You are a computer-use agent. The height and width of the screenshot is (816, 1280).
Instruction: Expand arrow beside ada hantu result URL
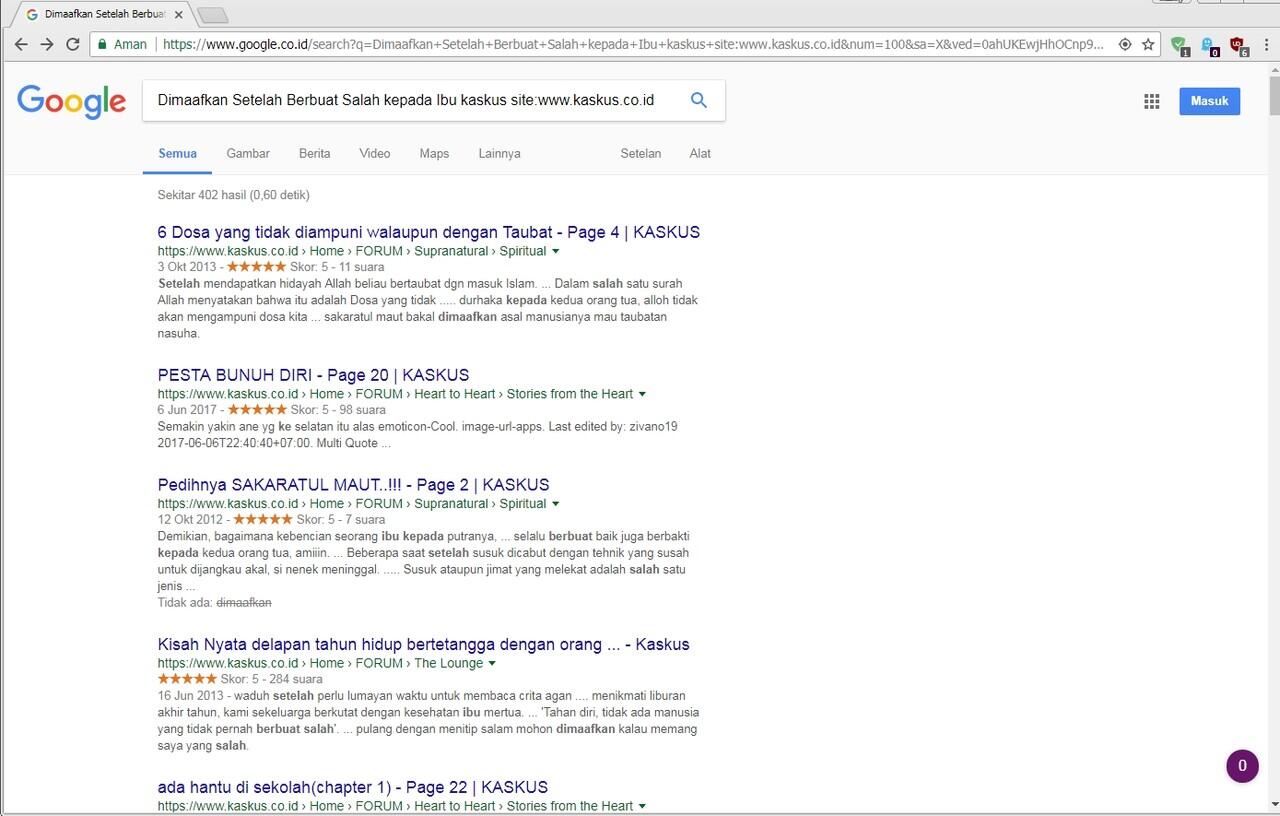click(642, 806)
